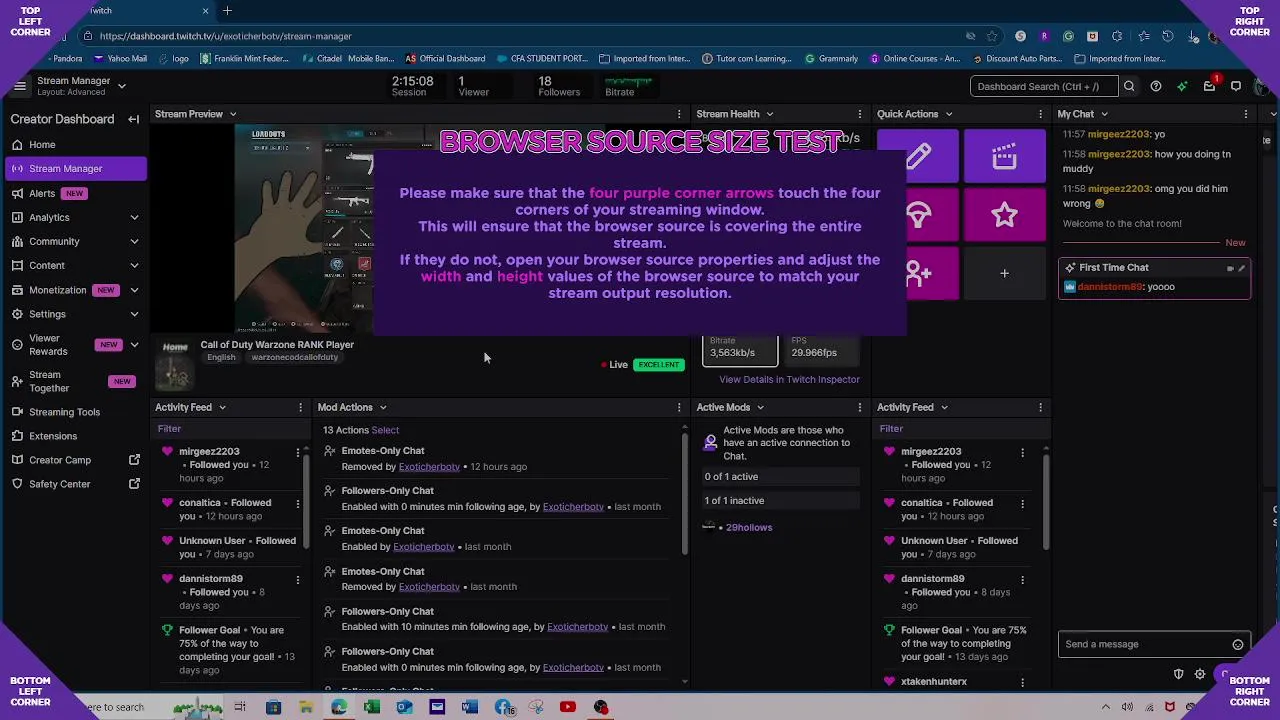Open options for dannistorm89 follow, right feed
The width and height of the screenshot is (1280, 720).
(x=1022, y=580)
